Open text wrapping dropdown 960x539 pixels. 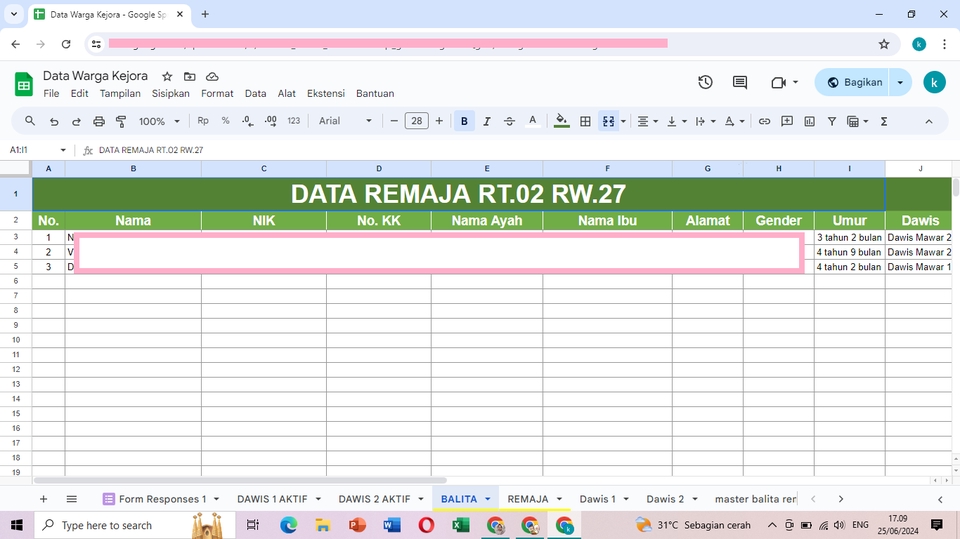click(705, 121)
